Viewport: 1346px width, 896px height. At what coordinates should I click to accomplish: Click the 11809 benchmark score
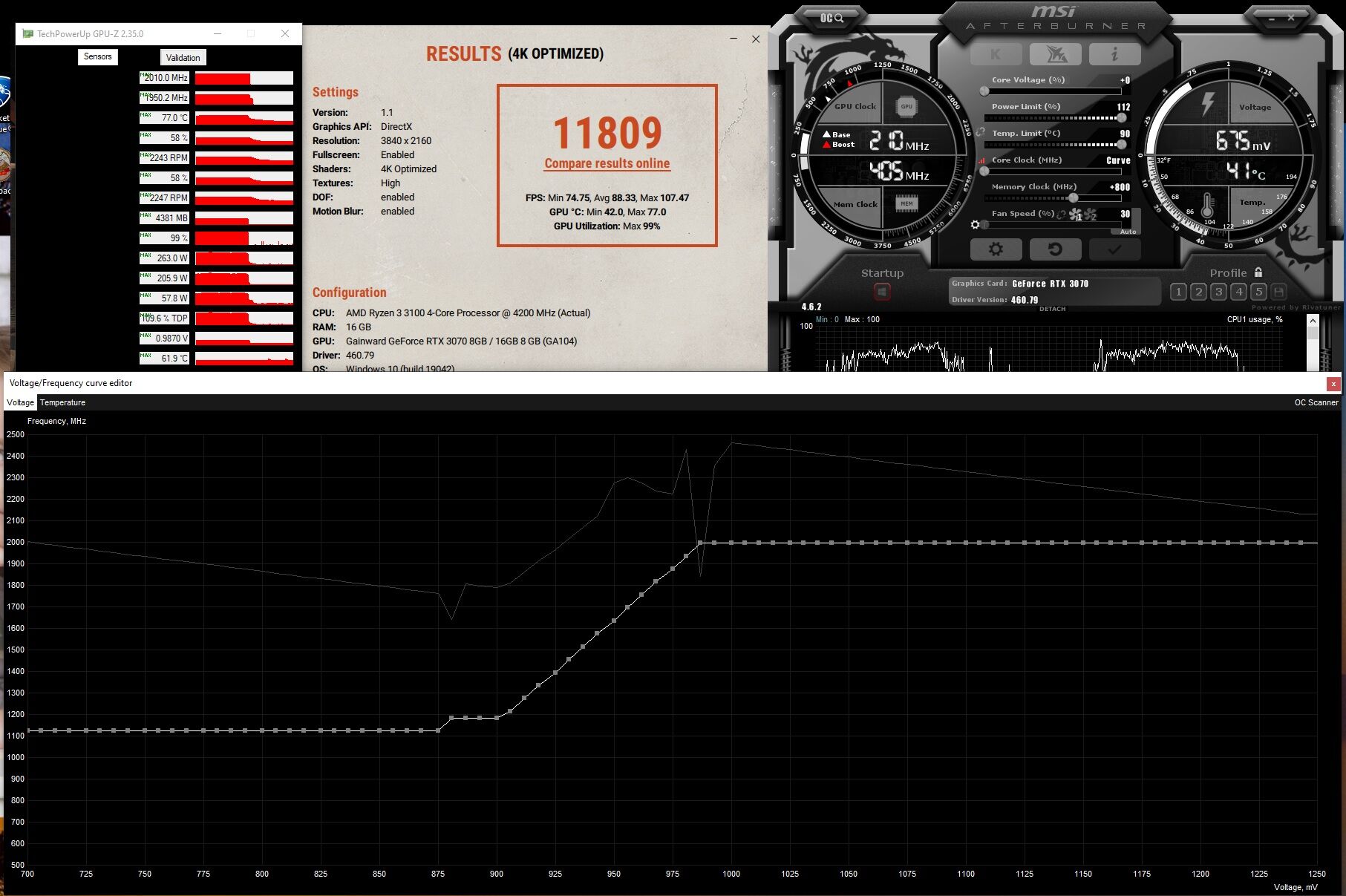pyautogui.click(x=607, y=133)
